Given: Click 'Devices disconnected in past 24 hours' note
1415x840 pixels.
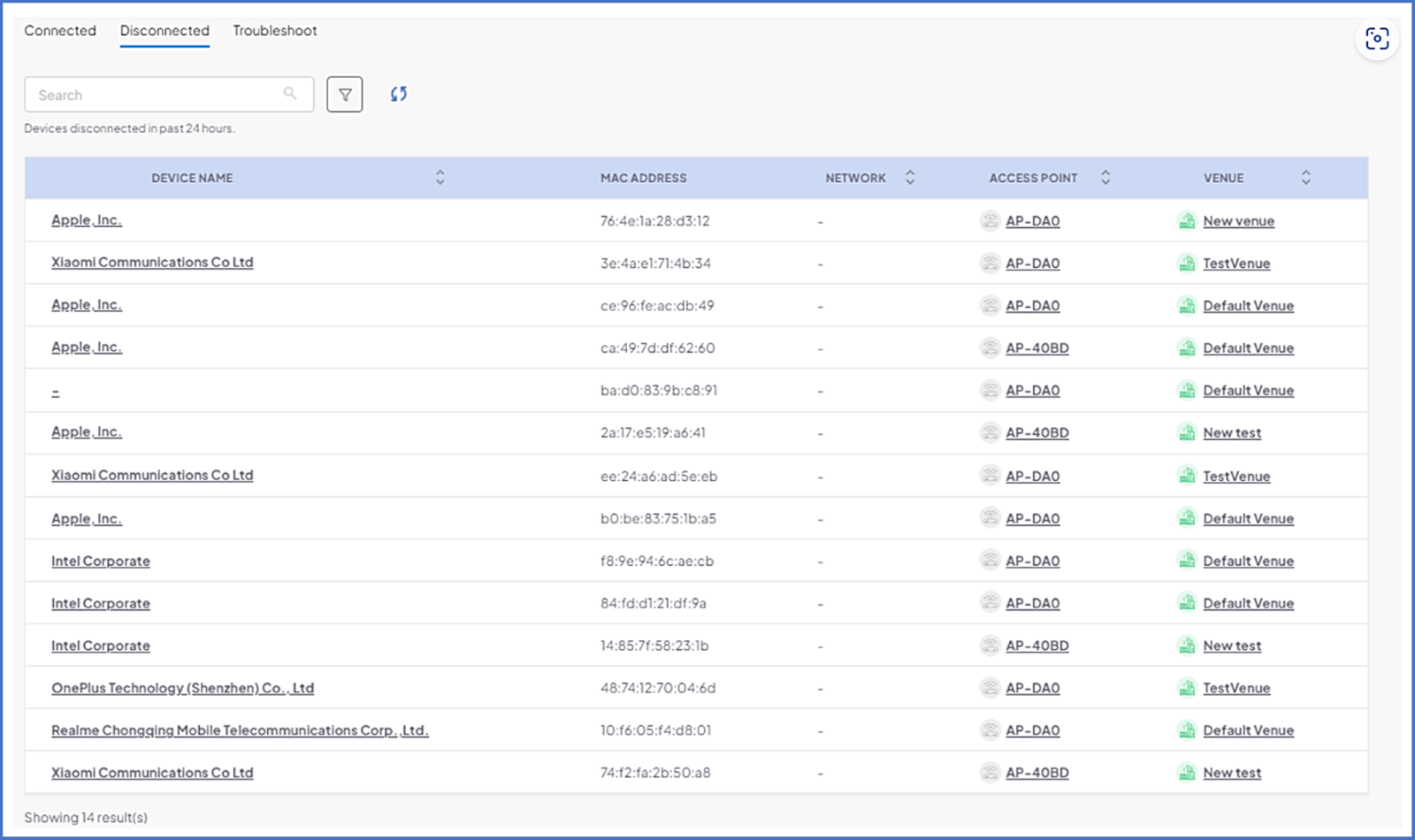Looking at the screenshot, I should pyautogui.click(x=129, y=128).
